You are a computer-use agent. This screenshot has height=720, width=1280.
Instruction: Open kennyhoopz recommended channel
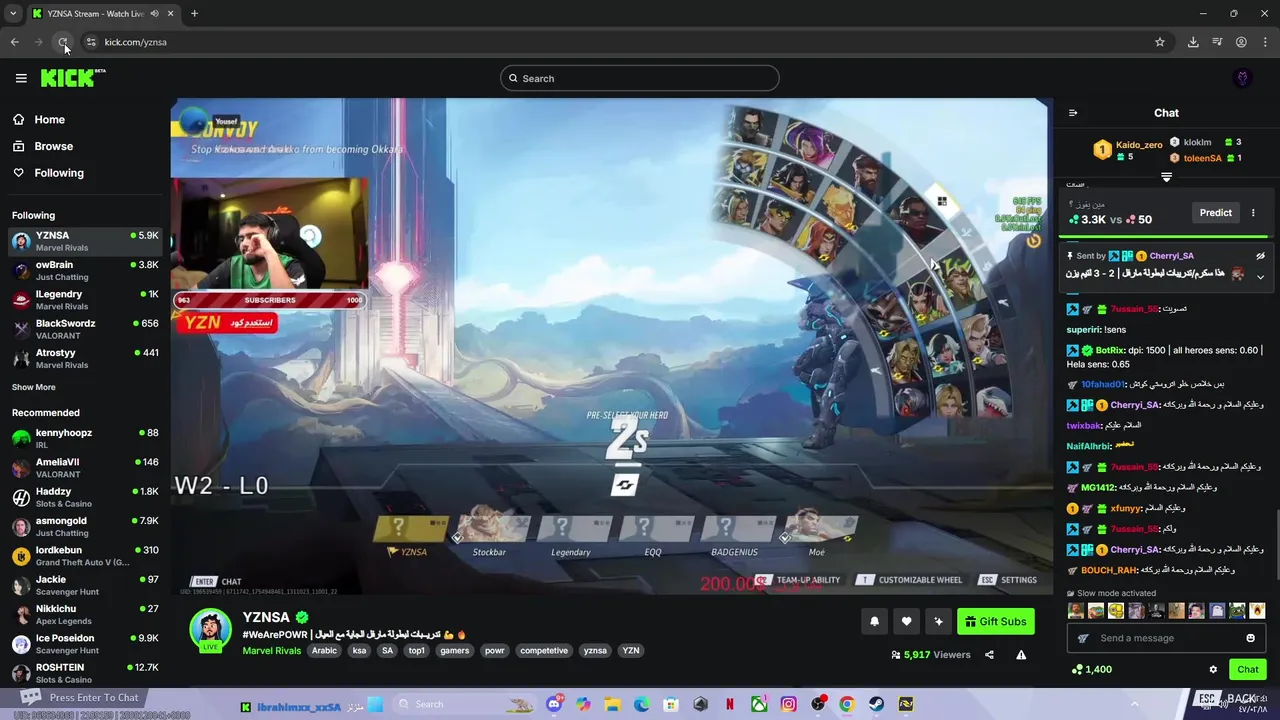(x=84, y=438)
